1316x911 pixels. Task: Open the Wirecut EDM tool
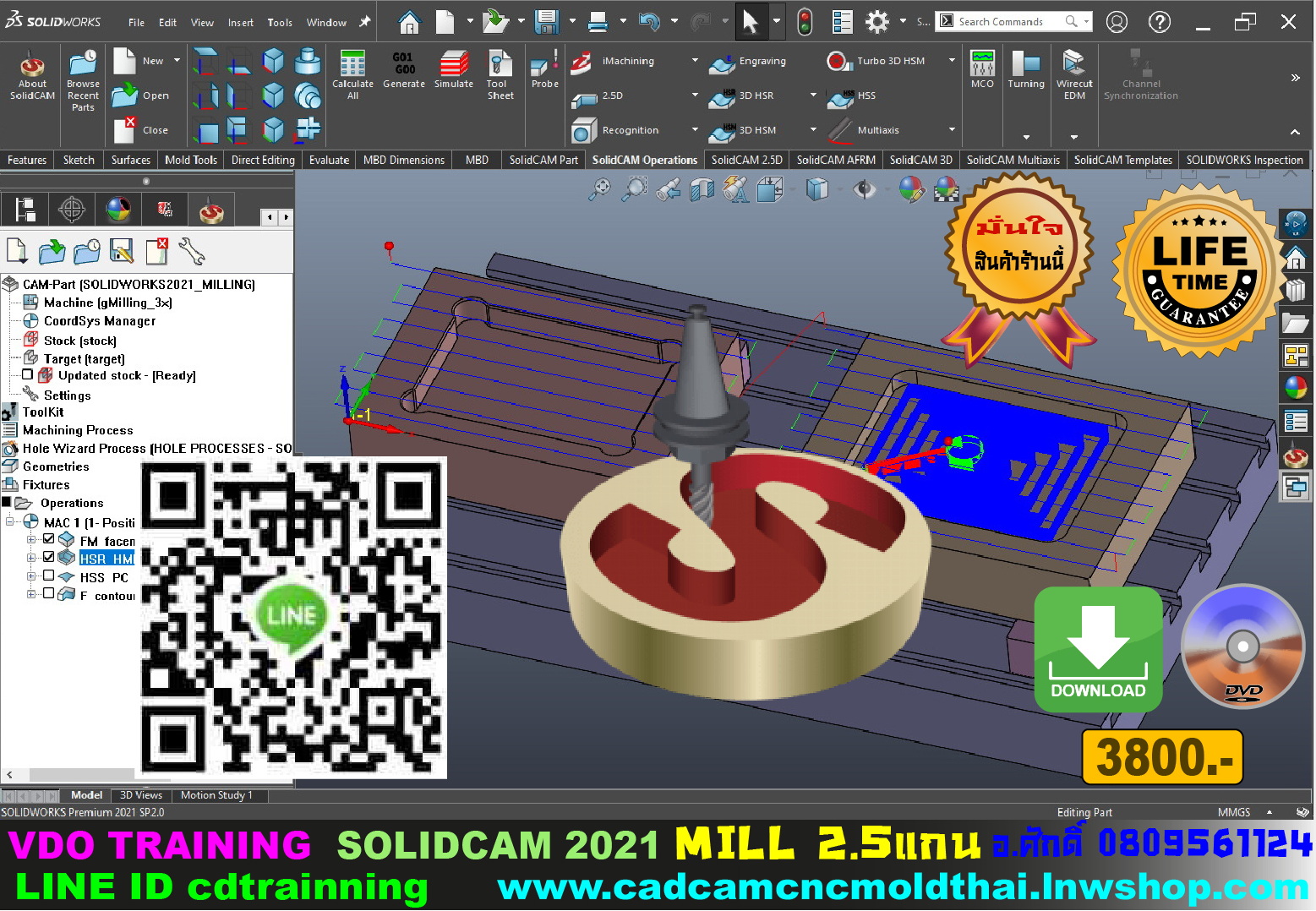1074,74
